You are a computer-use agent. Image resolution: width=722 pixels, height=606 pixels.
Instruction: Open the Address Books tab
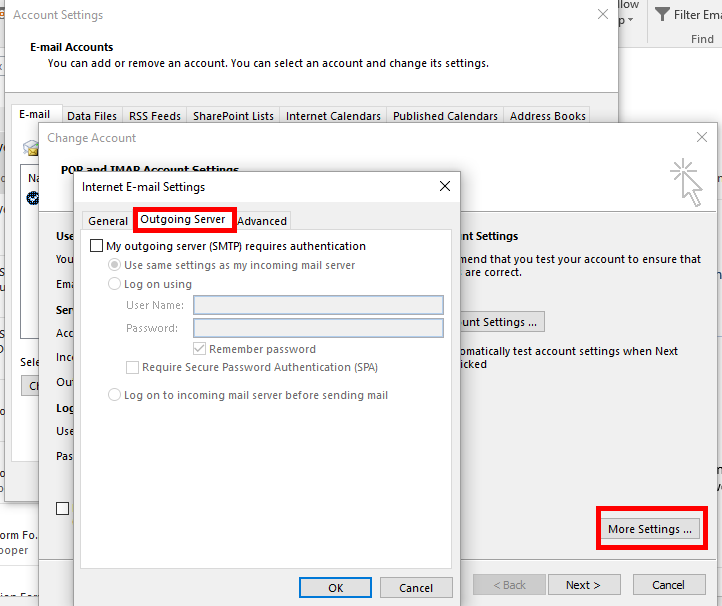click(547, 116)
